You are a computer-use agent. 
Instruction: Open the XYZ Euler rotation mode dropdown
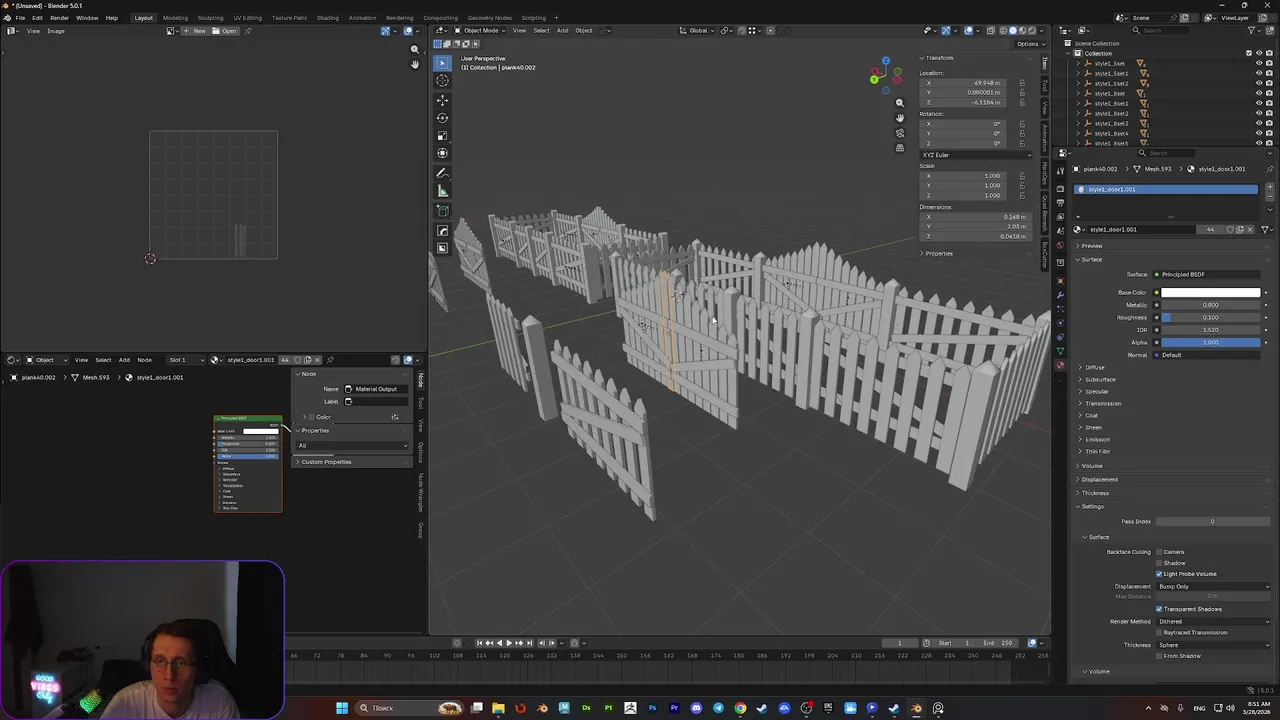click(975, 155)
